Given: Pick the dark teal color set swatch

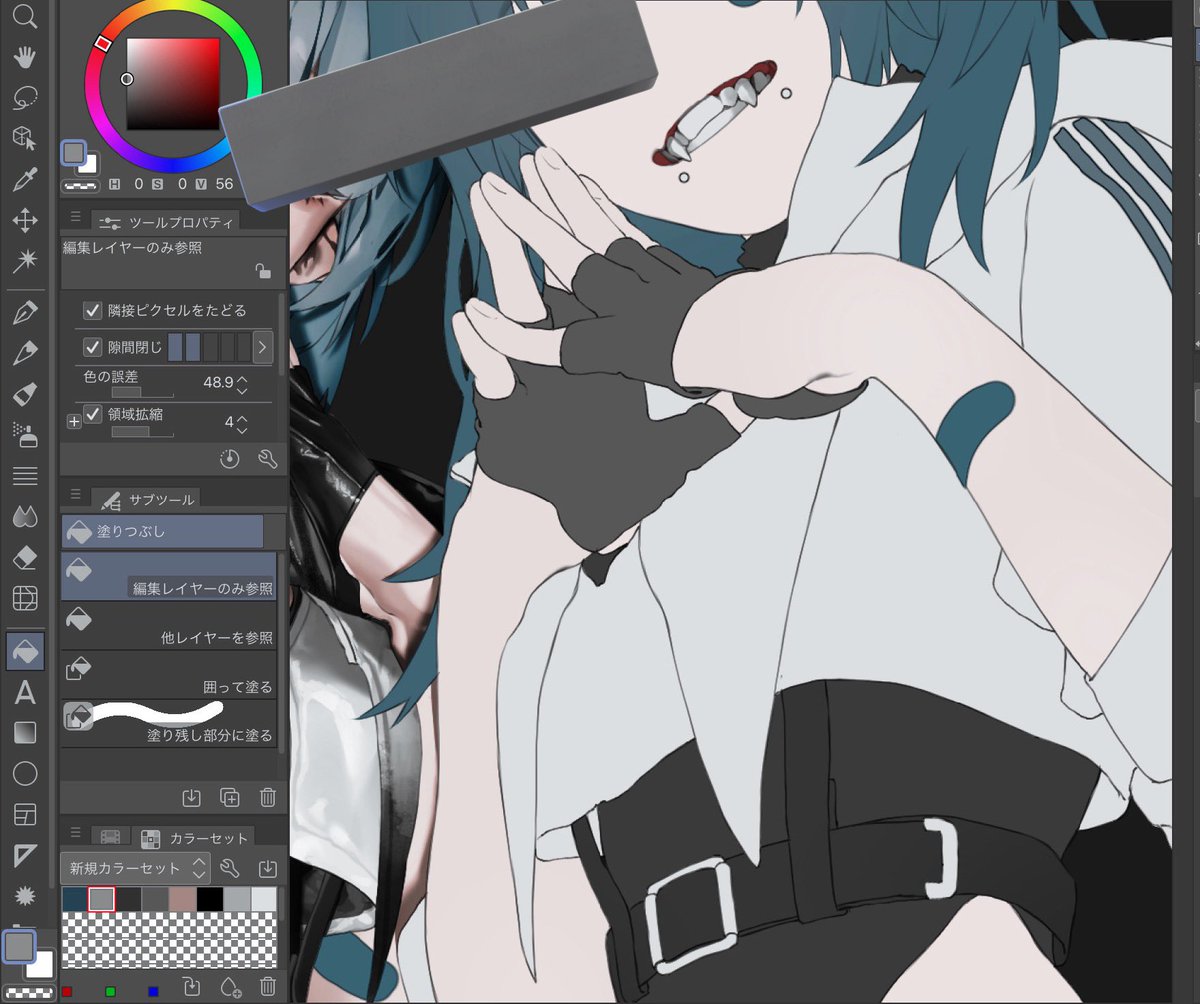Looking at the screenshot, I should 75,899.
